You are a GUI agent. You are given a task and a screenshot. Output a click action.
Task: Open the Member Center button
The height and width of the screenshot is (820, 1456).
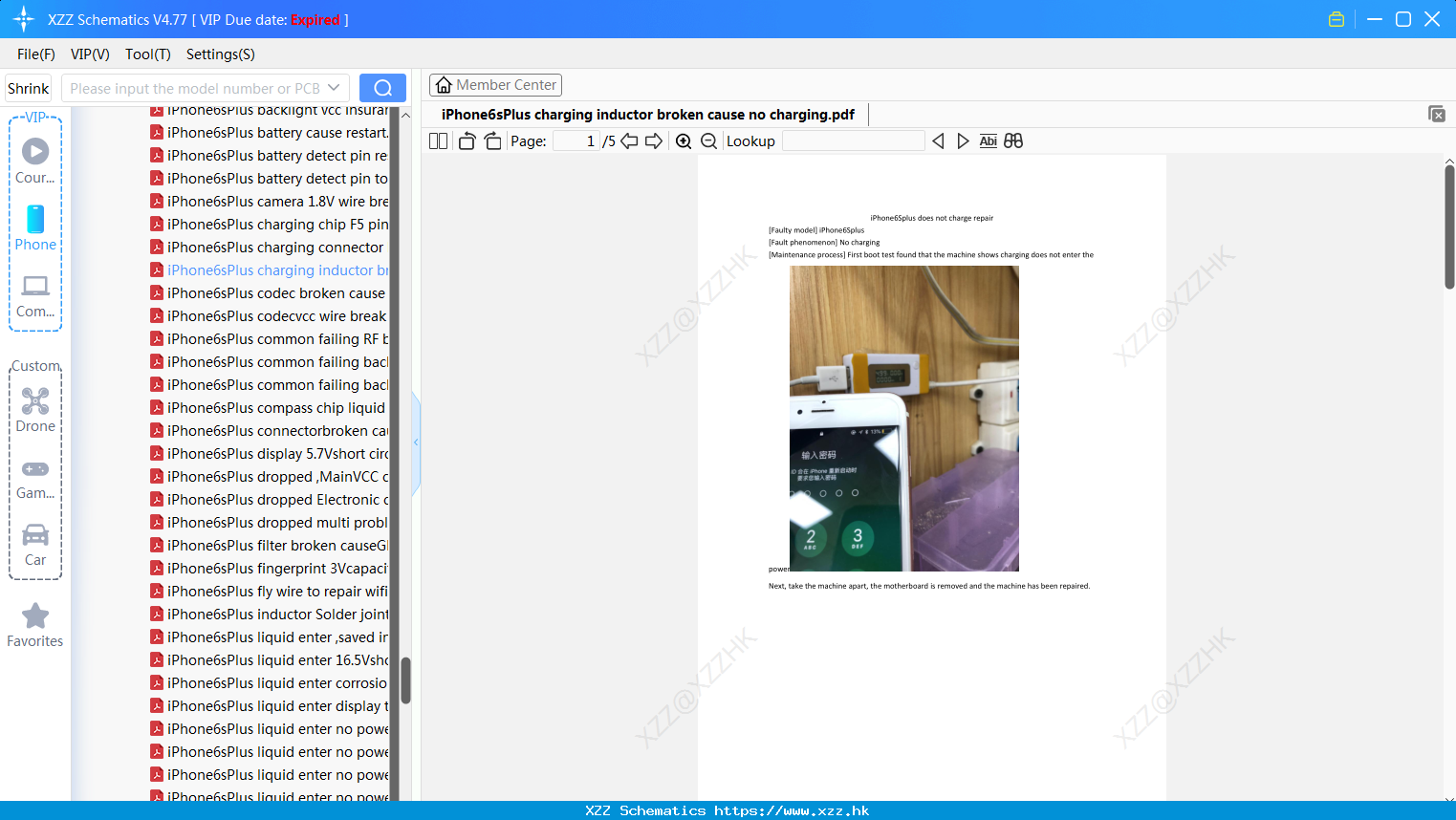[x=495, y=85]
